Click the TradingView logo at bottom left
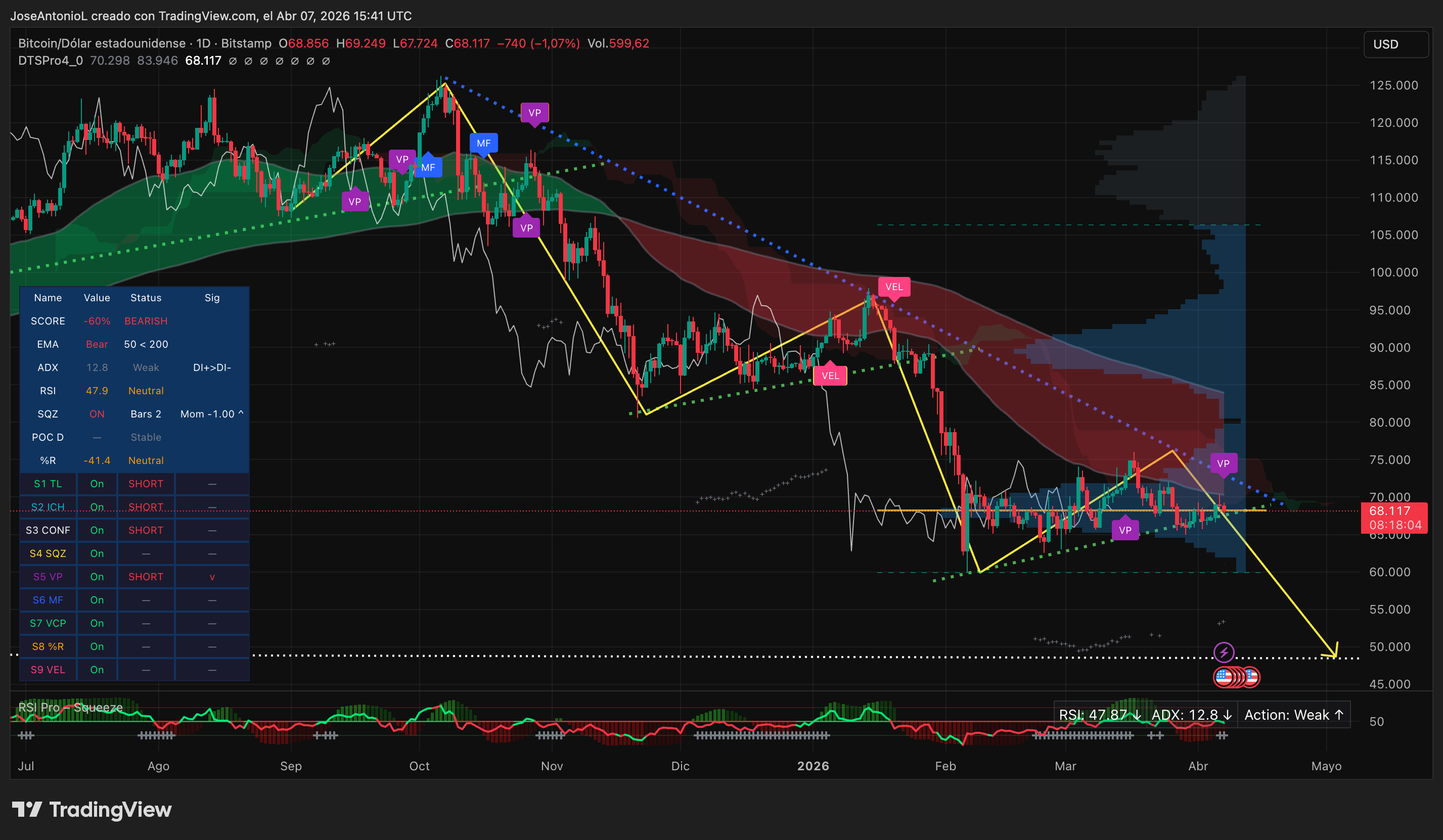Image resolution: width=1443 pixels, height=840 pixels. pyautogui.click(x=92, y=810)
